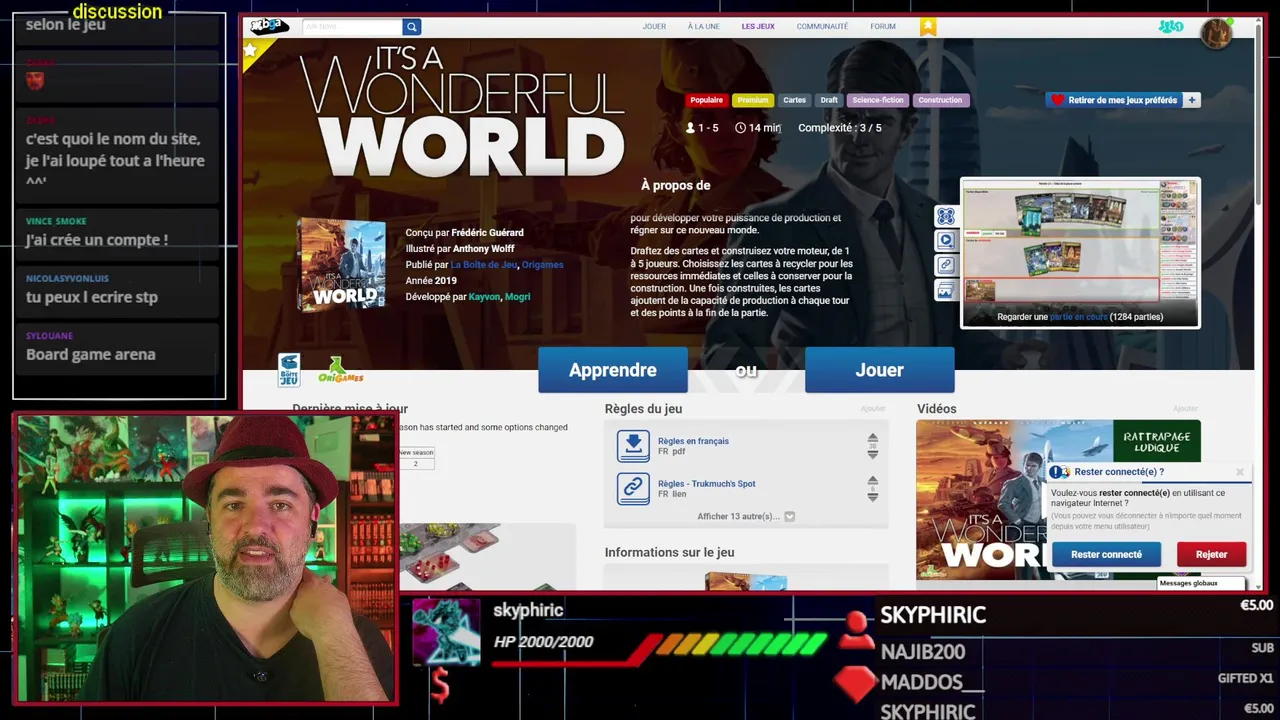
Task: Click the Premium tag
Action: click(x=752, y=100)
